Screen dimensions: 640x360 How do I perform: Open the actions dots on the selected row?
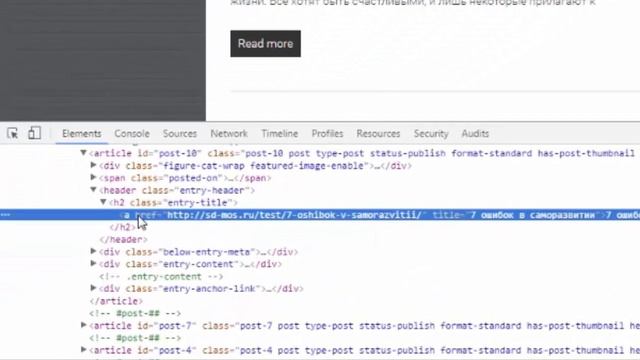click(5, 215)
